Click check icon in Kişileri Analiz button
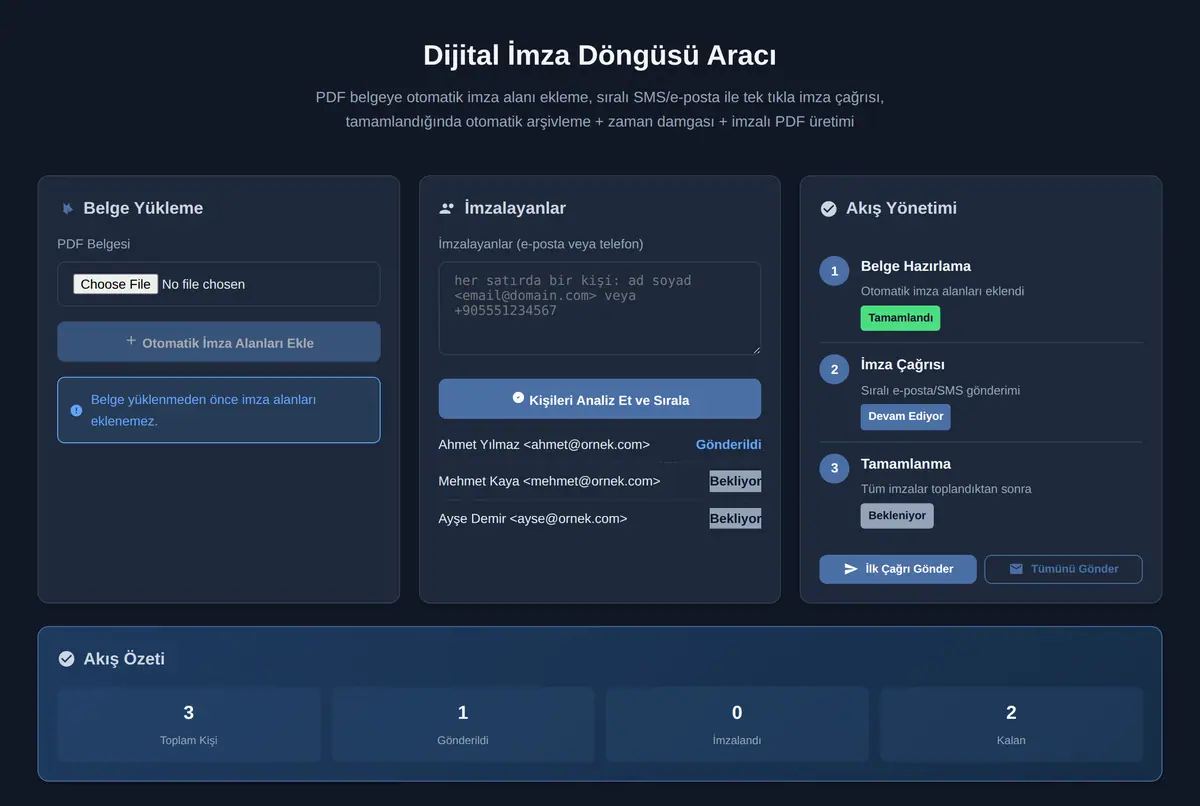This screenshot has width=1200, height=806. pos(518,398)
